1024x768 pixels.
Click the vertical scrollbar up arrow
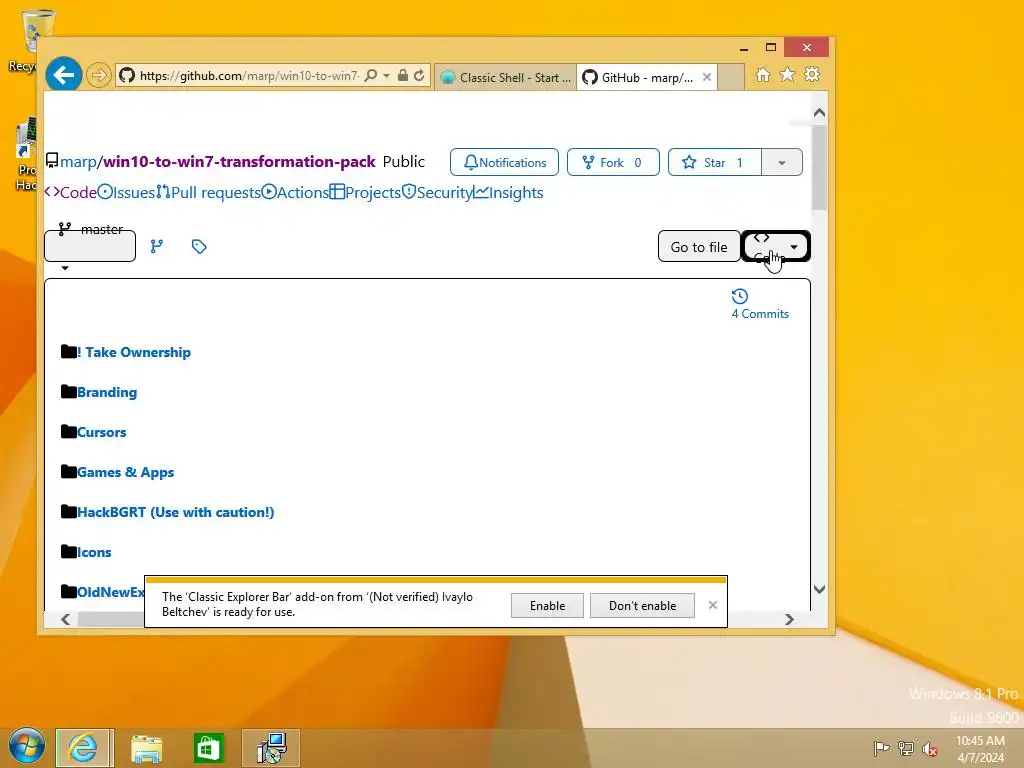820,113
